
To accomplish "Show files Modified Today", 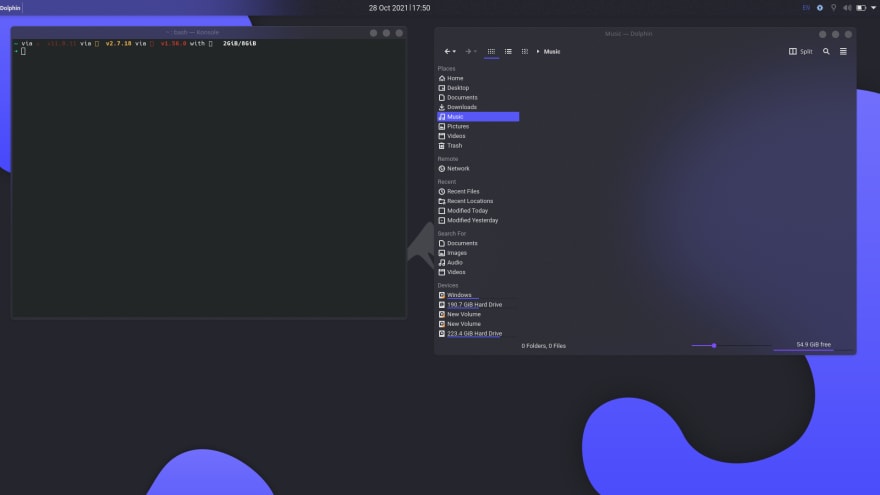I will pyautogui.click(x=478, y=210).
